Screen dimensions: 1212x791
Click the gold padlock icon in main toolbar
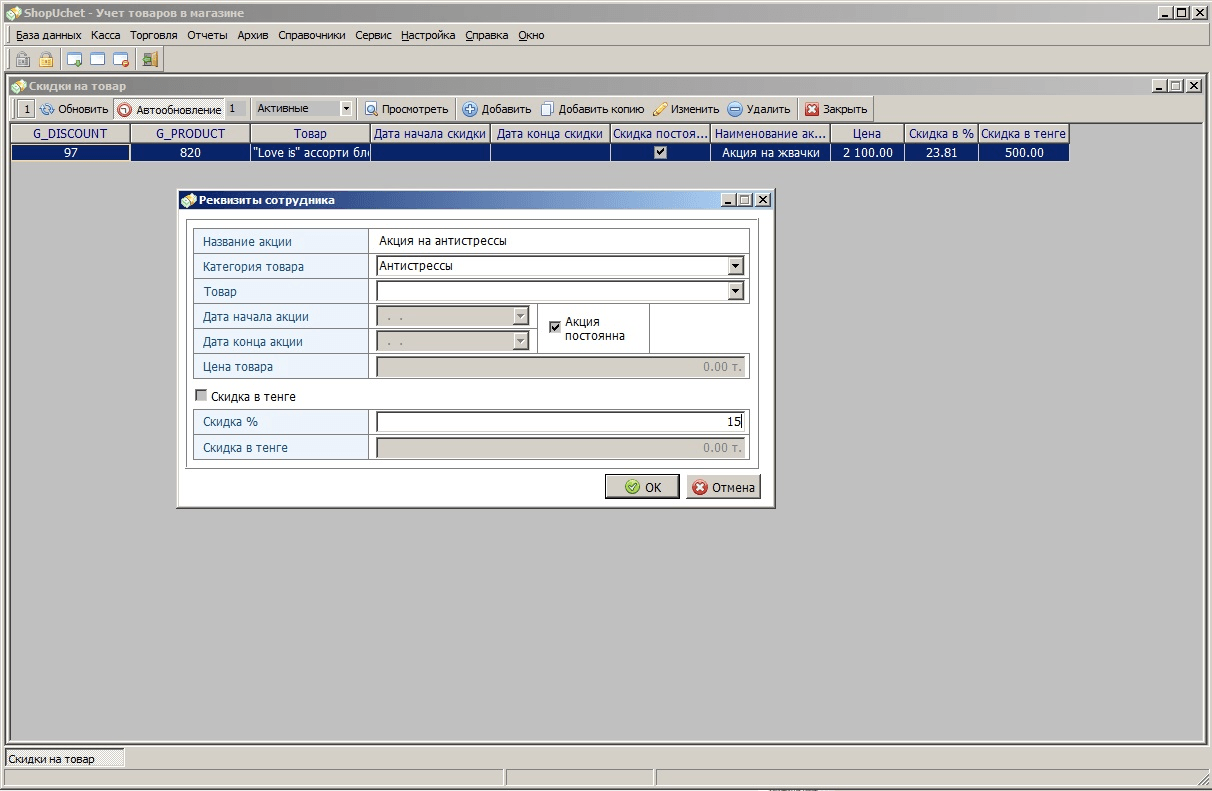46,59
